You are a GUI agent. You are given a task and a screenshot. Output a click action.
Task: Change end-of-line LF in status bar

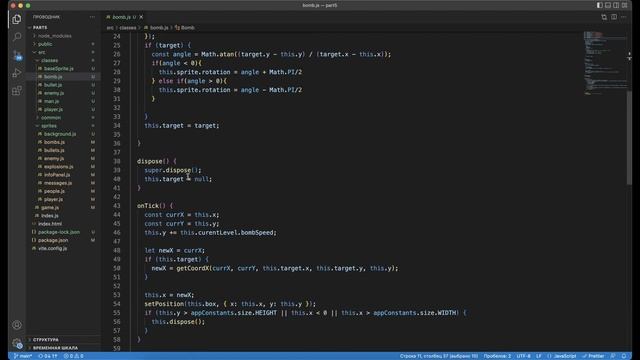coord(539,356)
